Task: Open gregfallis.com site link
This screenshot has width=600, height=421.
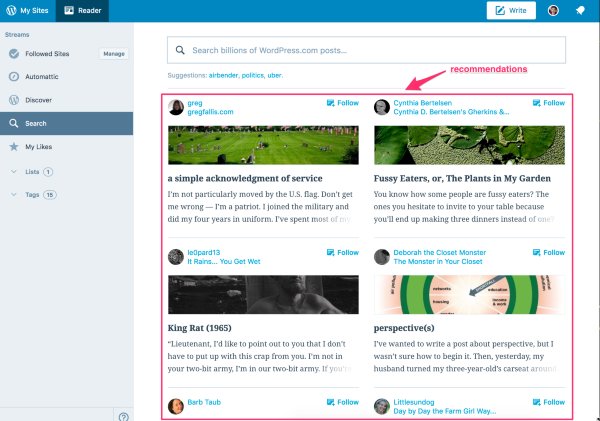Action: 210,112
